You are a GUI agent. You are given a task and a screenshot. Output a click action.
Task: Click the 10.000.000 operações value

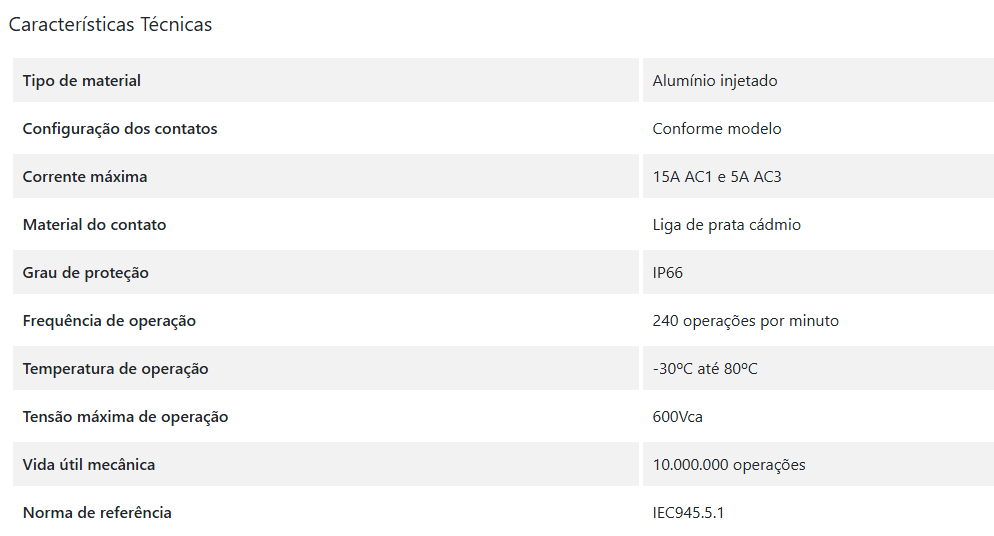[x=729, y=465]
